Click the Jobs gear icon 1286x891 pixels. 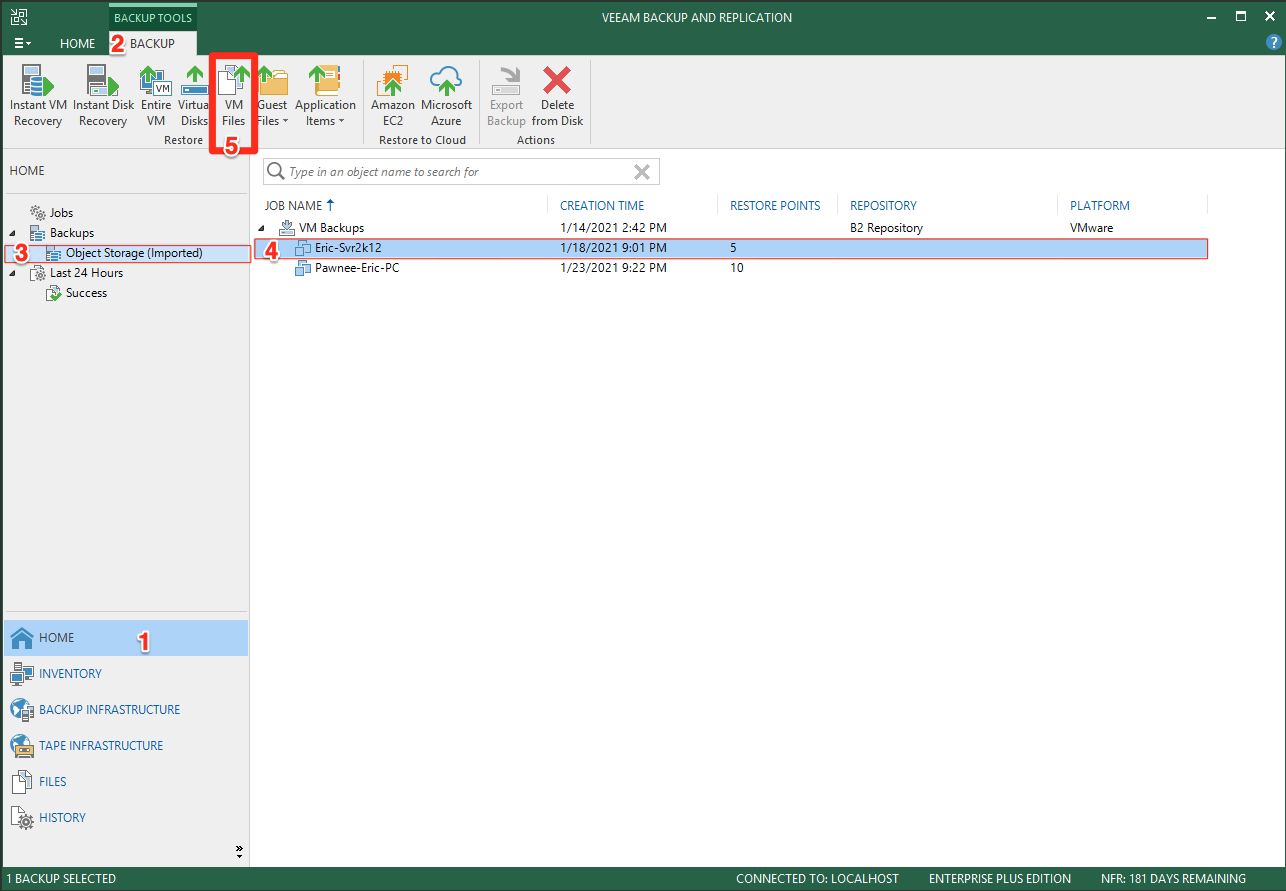[x=37, y=213]
